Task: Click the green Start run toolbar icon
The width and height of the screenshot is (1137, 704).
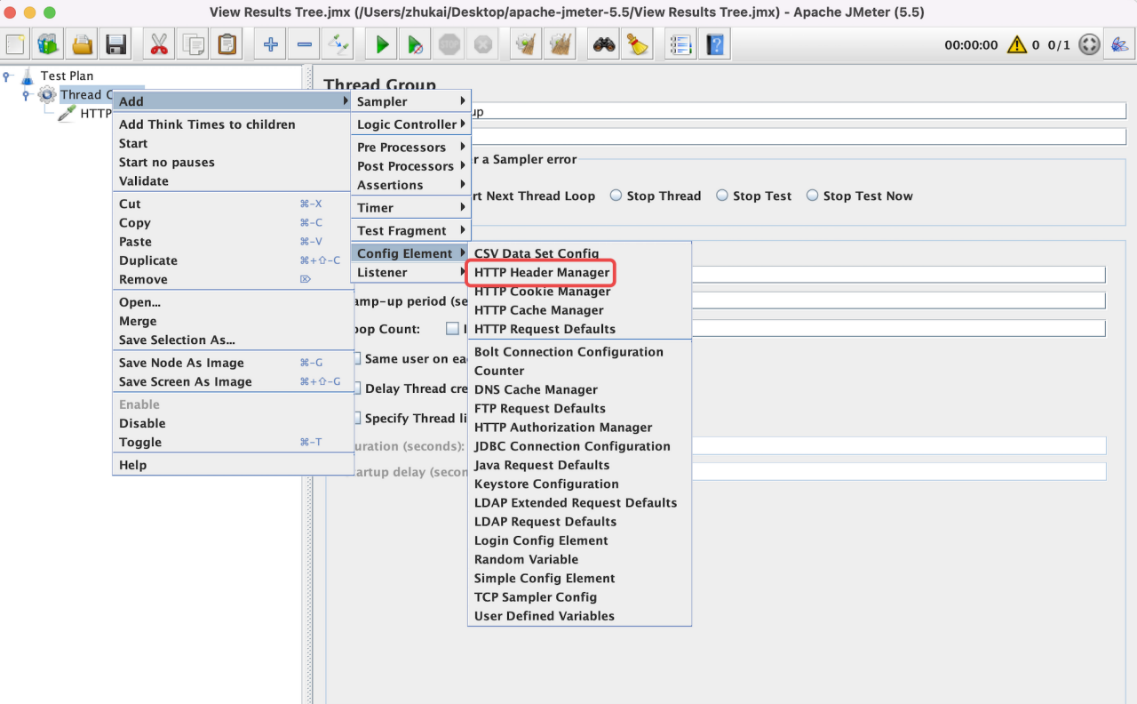Action: (382, 45)
